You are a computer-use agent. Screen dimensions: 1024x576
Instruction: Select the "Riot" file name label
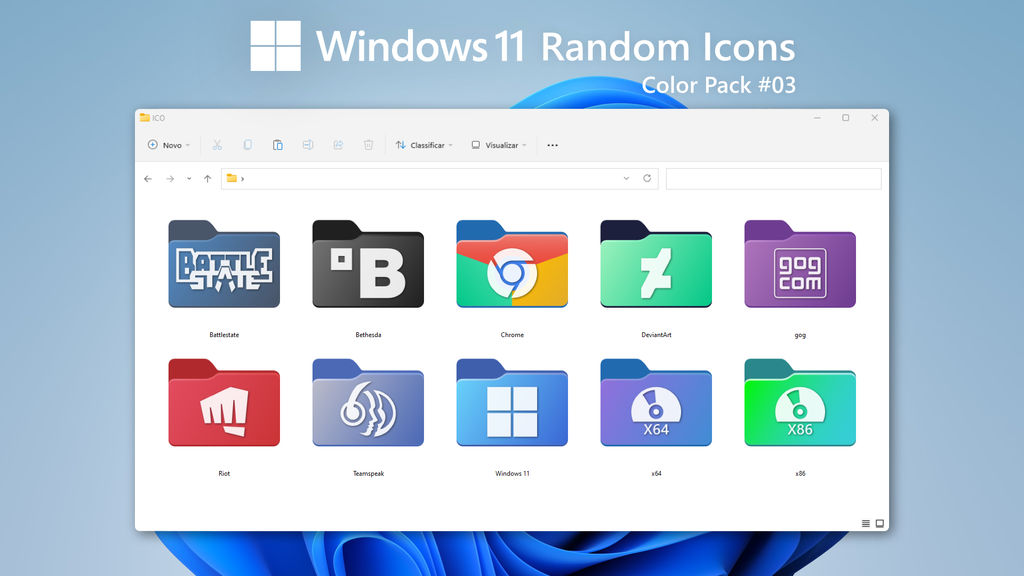click(224, 473)
